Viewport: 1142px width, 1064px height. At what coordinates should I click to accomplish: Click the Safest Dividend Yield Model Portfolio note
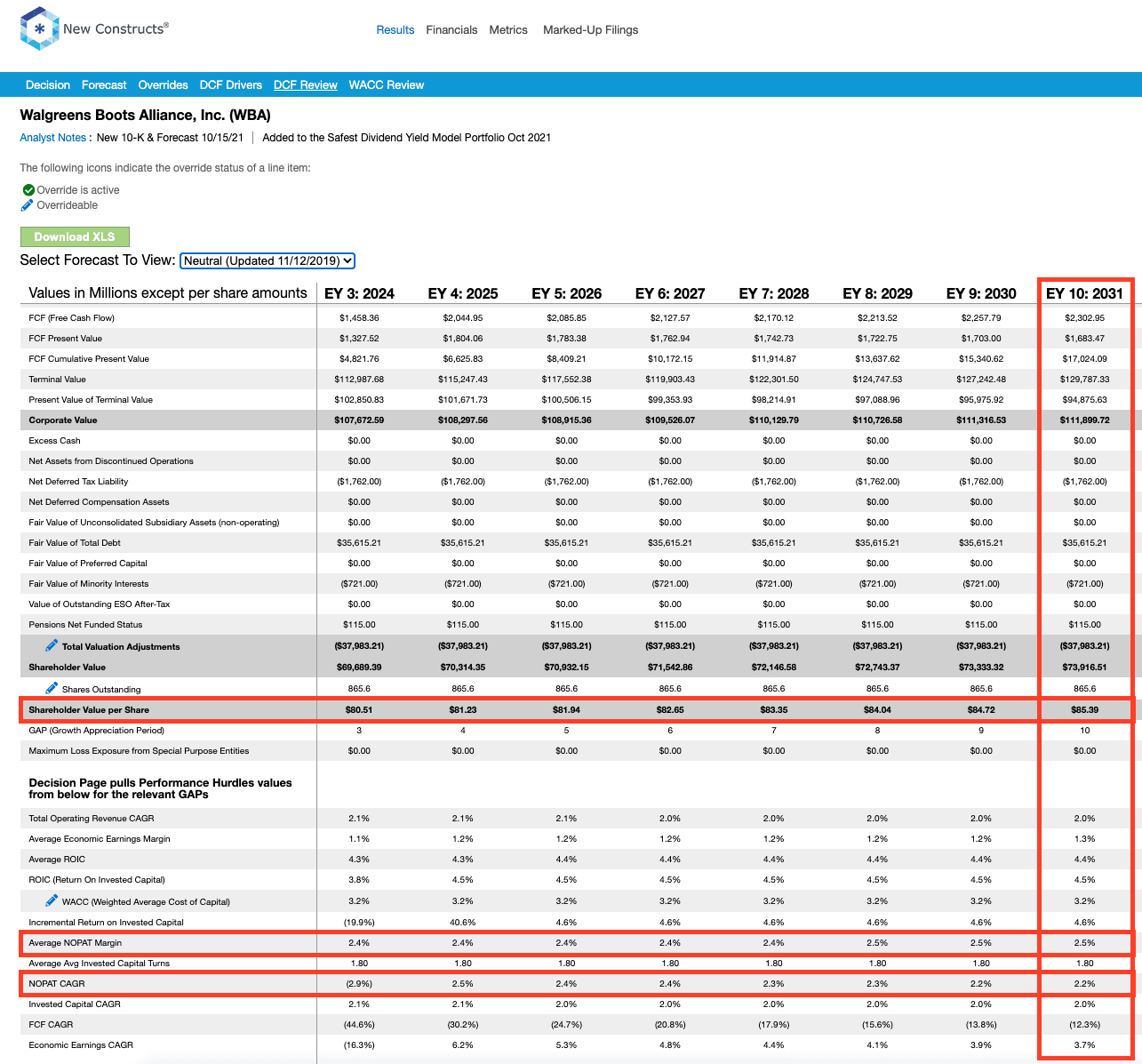[x=407, y=138]
